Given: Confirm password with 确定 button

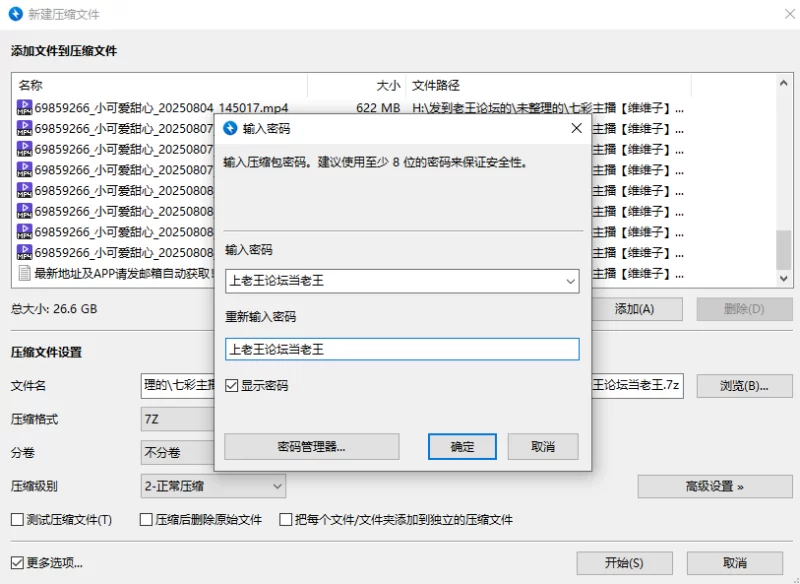Looking at the screenshot, I should (x=462, y=447).
